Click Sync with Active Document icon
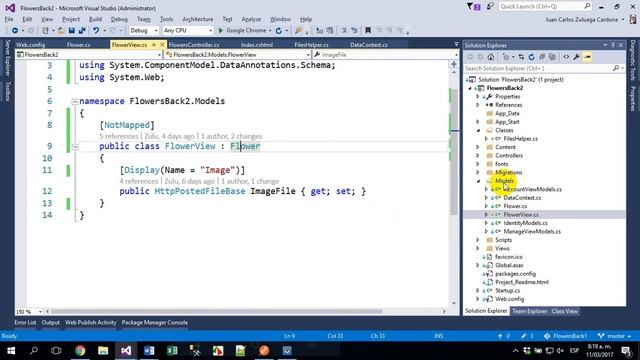The width and height of the screenshot is (640, 360). tap(521, 57)
